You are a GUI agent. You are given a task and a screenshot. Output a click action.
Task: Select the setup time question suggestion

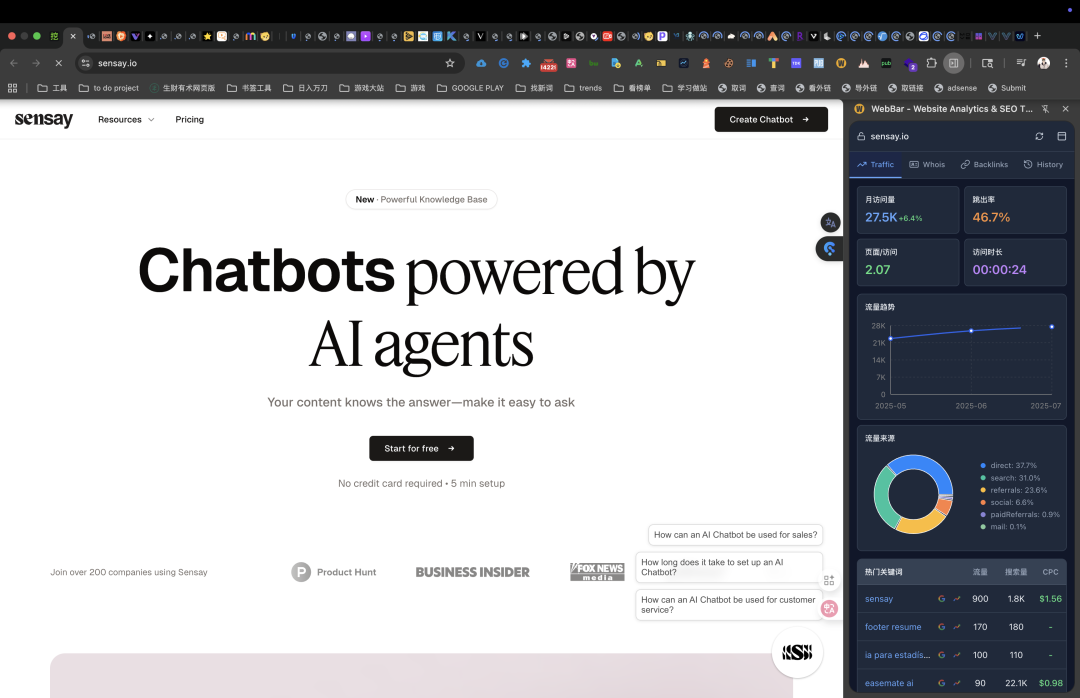729,567
